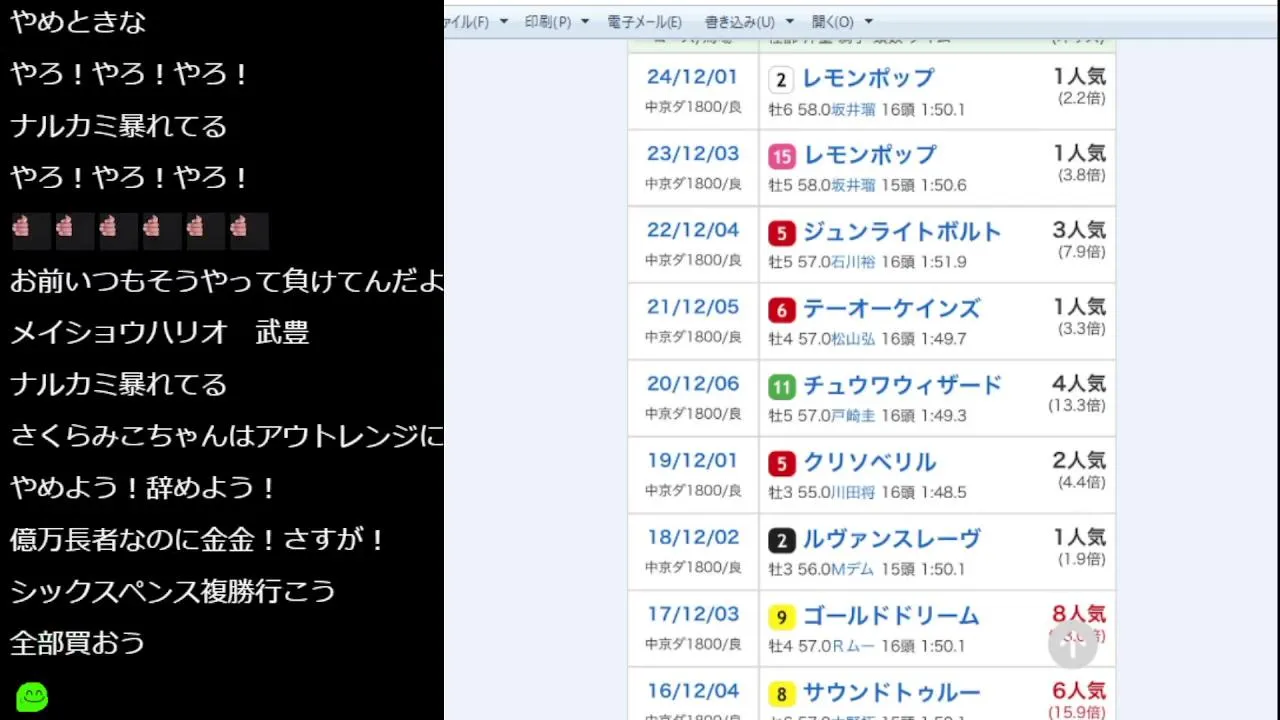Click gate number 2 badge beside 24/12/01 レモンポップ

pyautogui.click(x=781, y=80)
